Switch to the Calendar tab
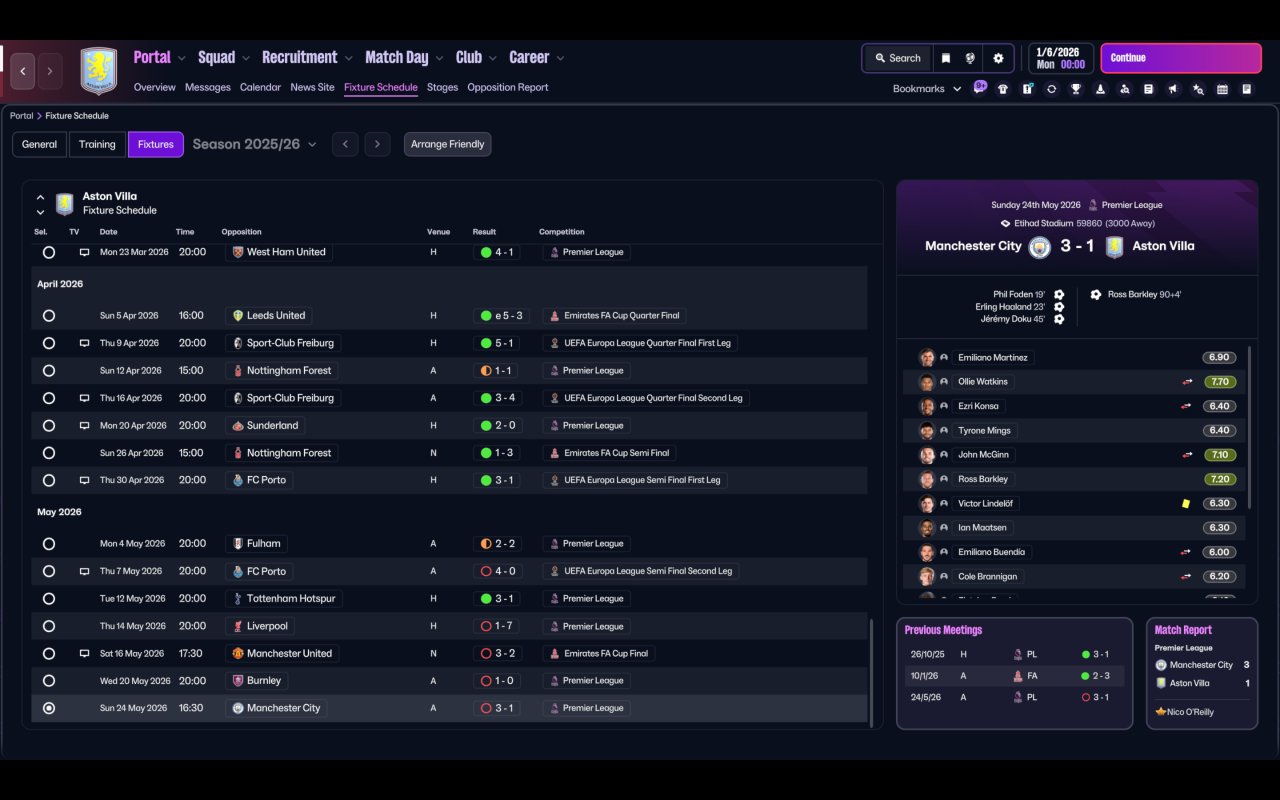Image resolution: width=1280 pixels, height=800 pixels. (260, 87)
